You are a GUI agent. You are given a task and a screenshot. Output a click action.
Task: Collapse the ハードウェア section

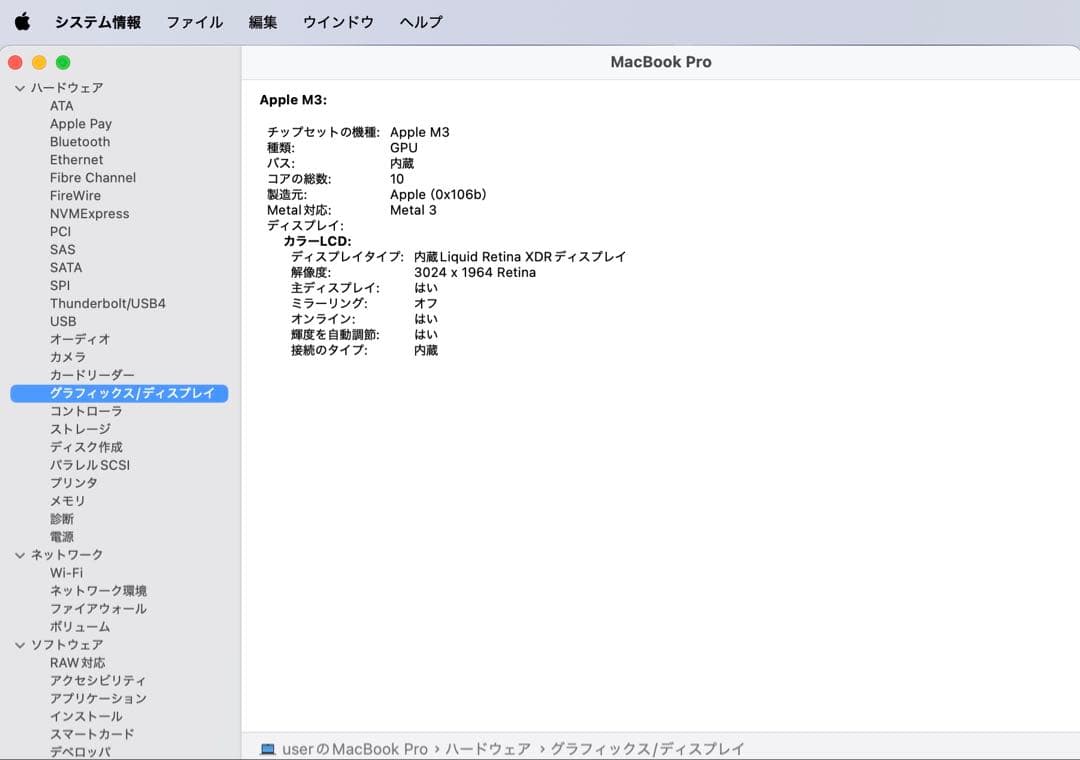(x=20, y=88)
